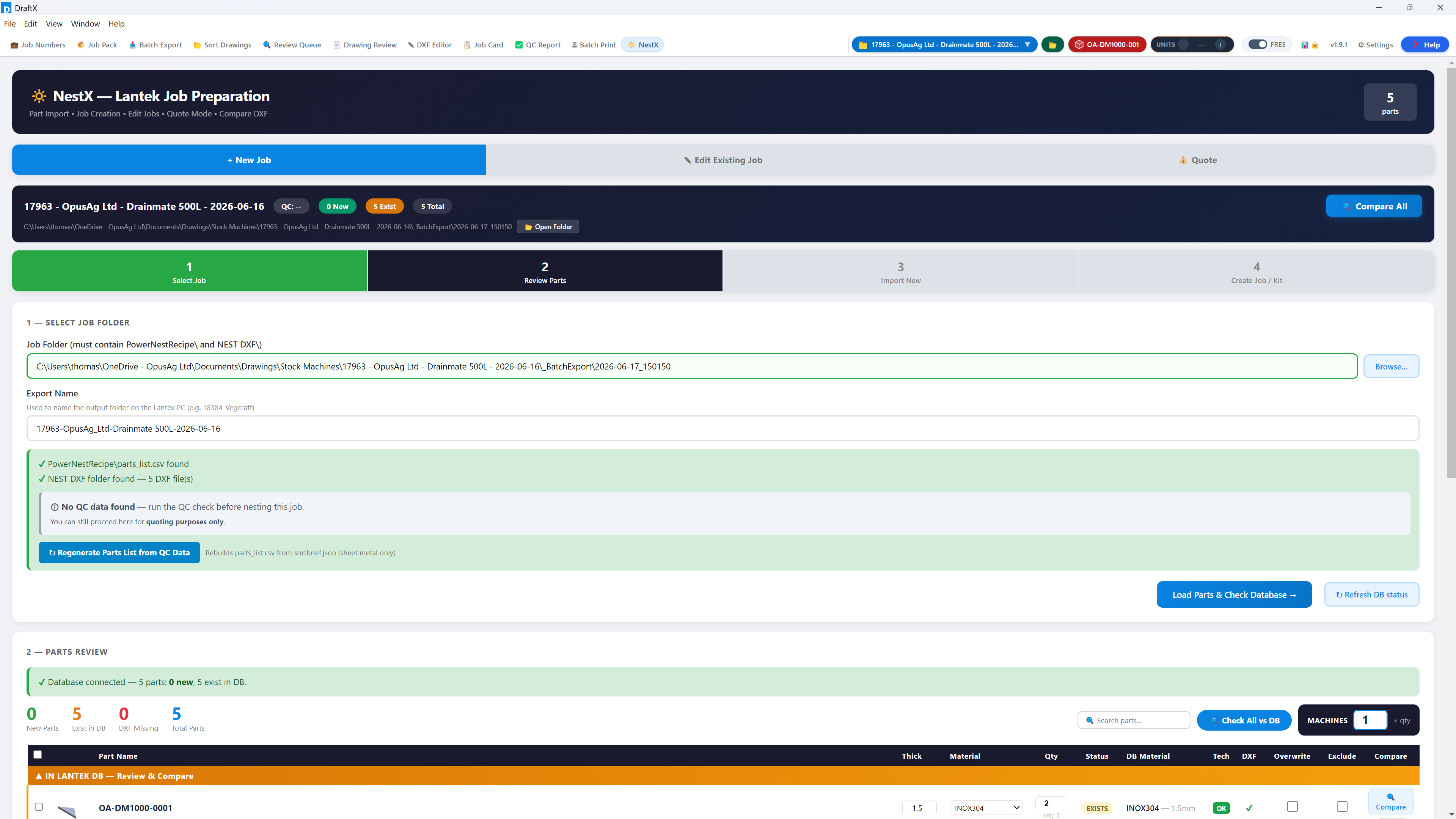The height and width of the screenshot is (819, 1456).
Task: Toggle the Exclude checkbox for OA-DM1000-0001
Action: click(x=1342, y=806)
